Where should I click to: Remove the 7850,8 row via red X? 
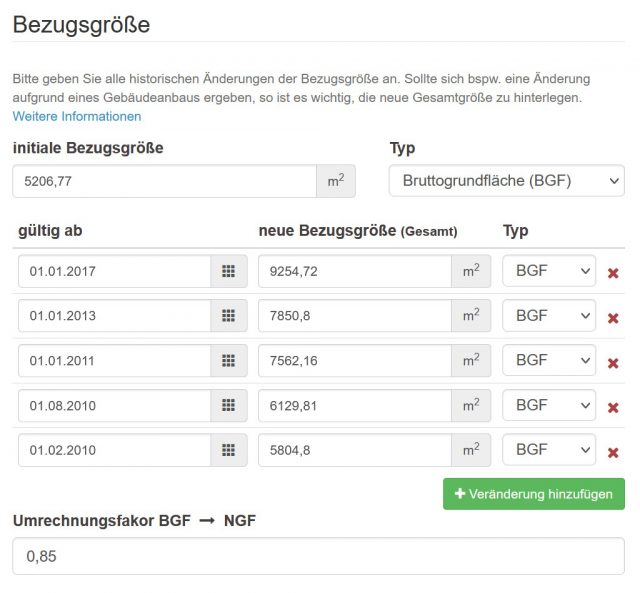613,318
